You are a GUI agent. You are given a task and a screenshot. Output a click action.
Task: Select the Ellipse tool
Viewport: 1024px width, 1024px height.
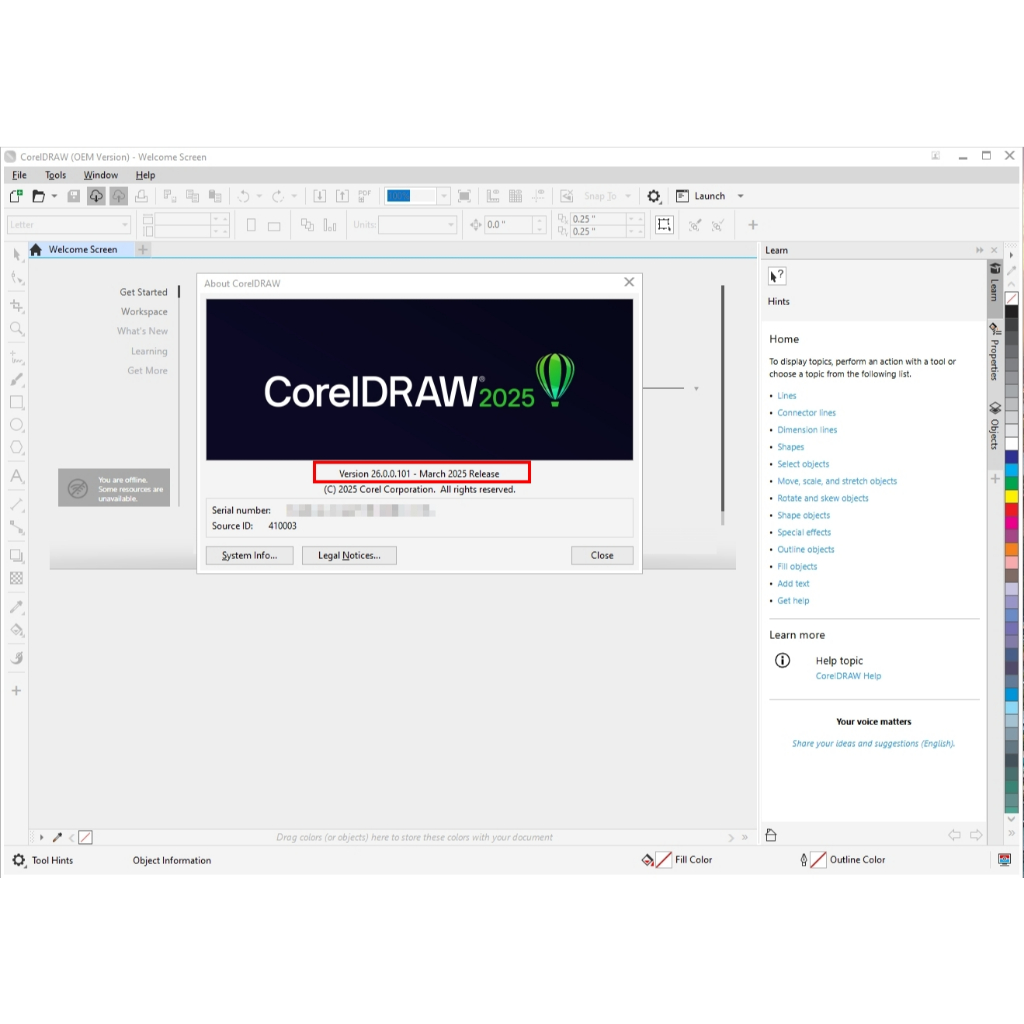(x=17, y=425)
